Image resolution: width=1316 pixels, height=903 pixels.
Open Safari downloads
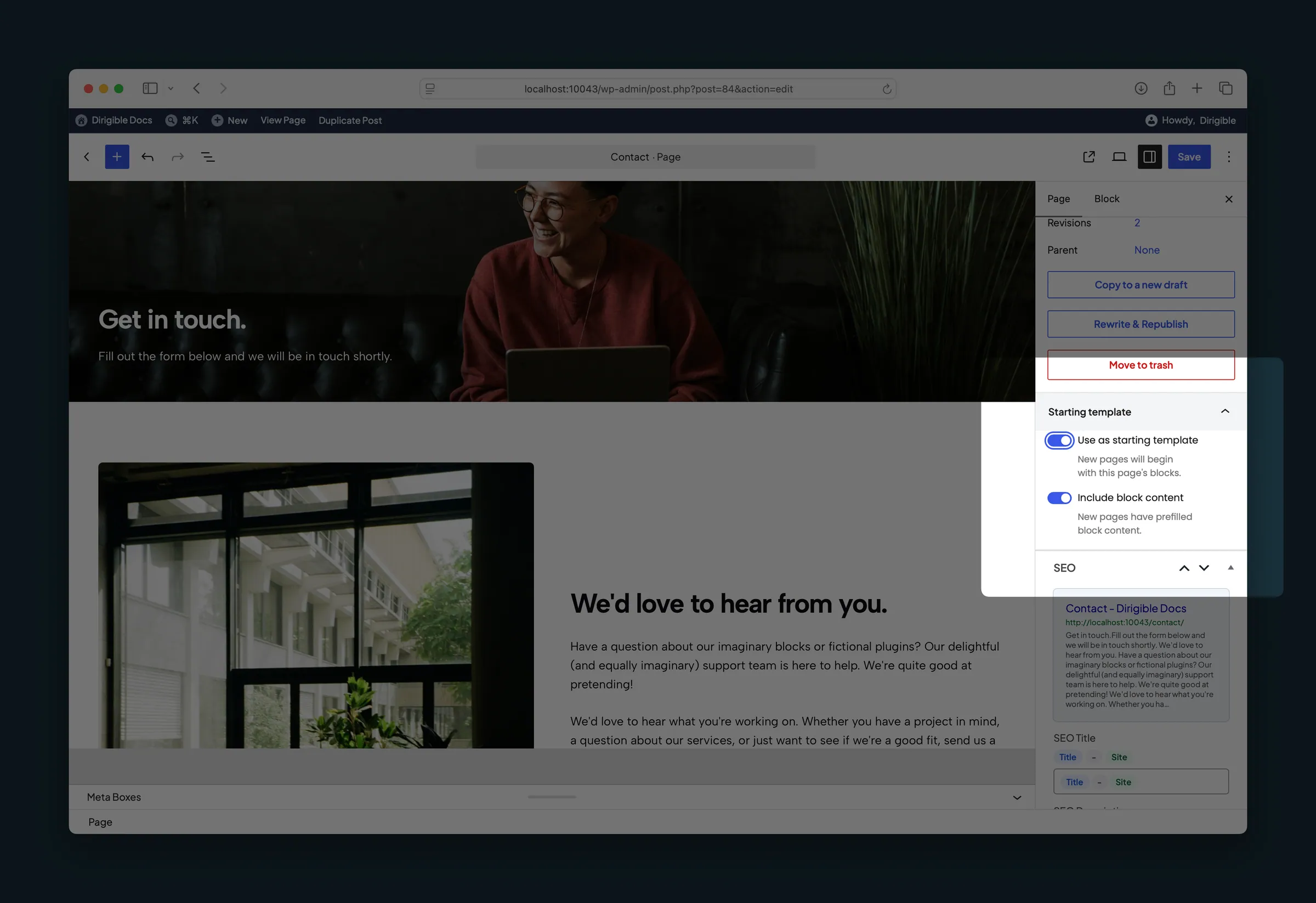click(1141, 88)
